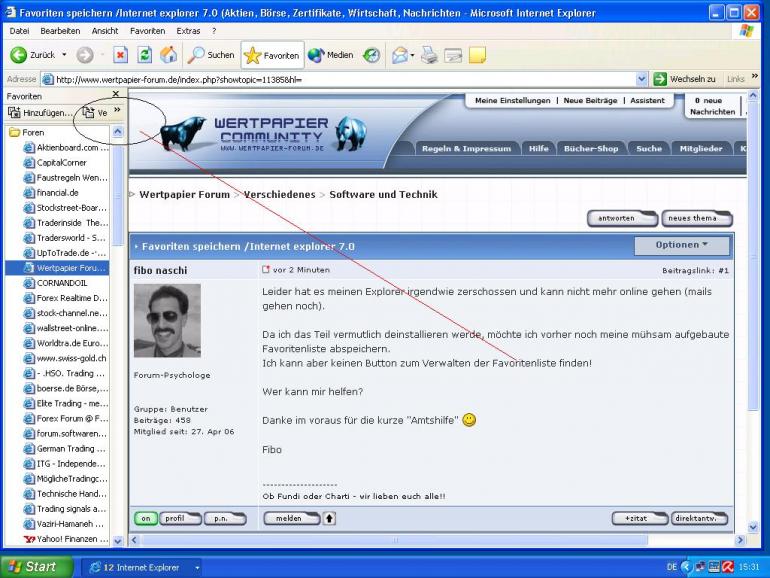This screenshot has height=578, width=770.
Task: Open the Optionen dropdown
Action: (682, 245)
